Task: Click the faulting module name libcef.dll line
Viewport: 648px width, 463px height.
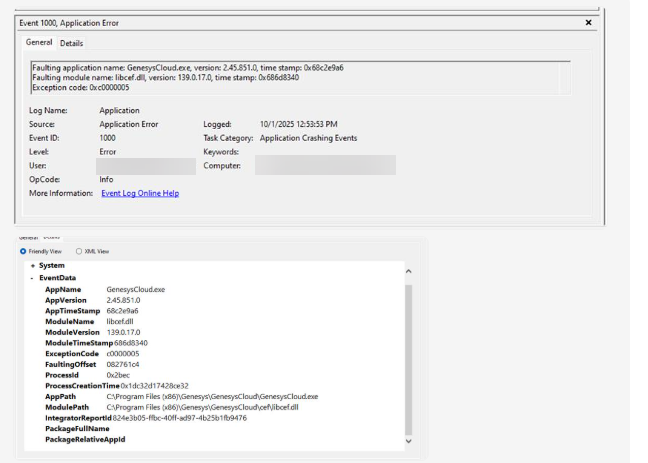Action: (x=166, y=78)
